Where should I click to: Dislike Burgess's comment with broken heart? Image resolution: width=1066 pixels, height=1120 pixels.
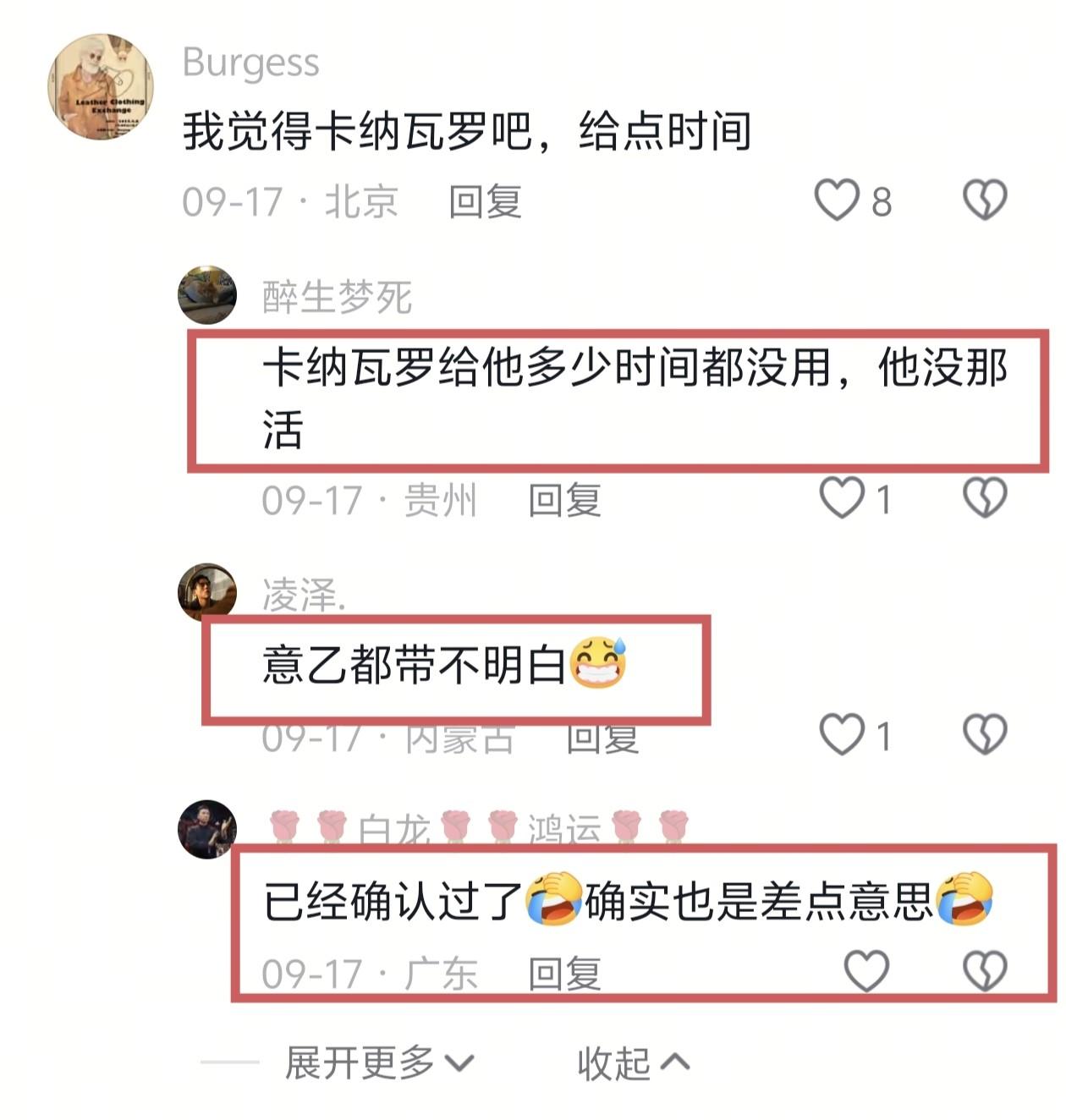[985, 200]
